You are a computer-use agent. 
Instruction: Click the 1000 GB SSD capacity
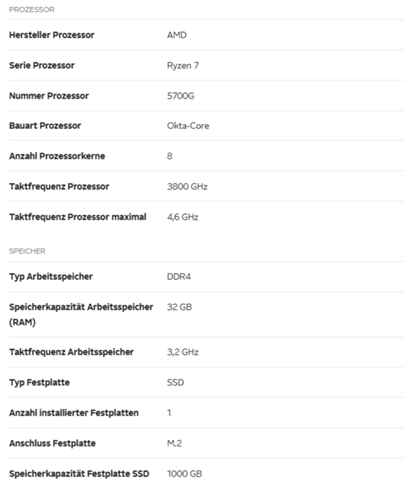pyautogui.click(x=184, y=474)
